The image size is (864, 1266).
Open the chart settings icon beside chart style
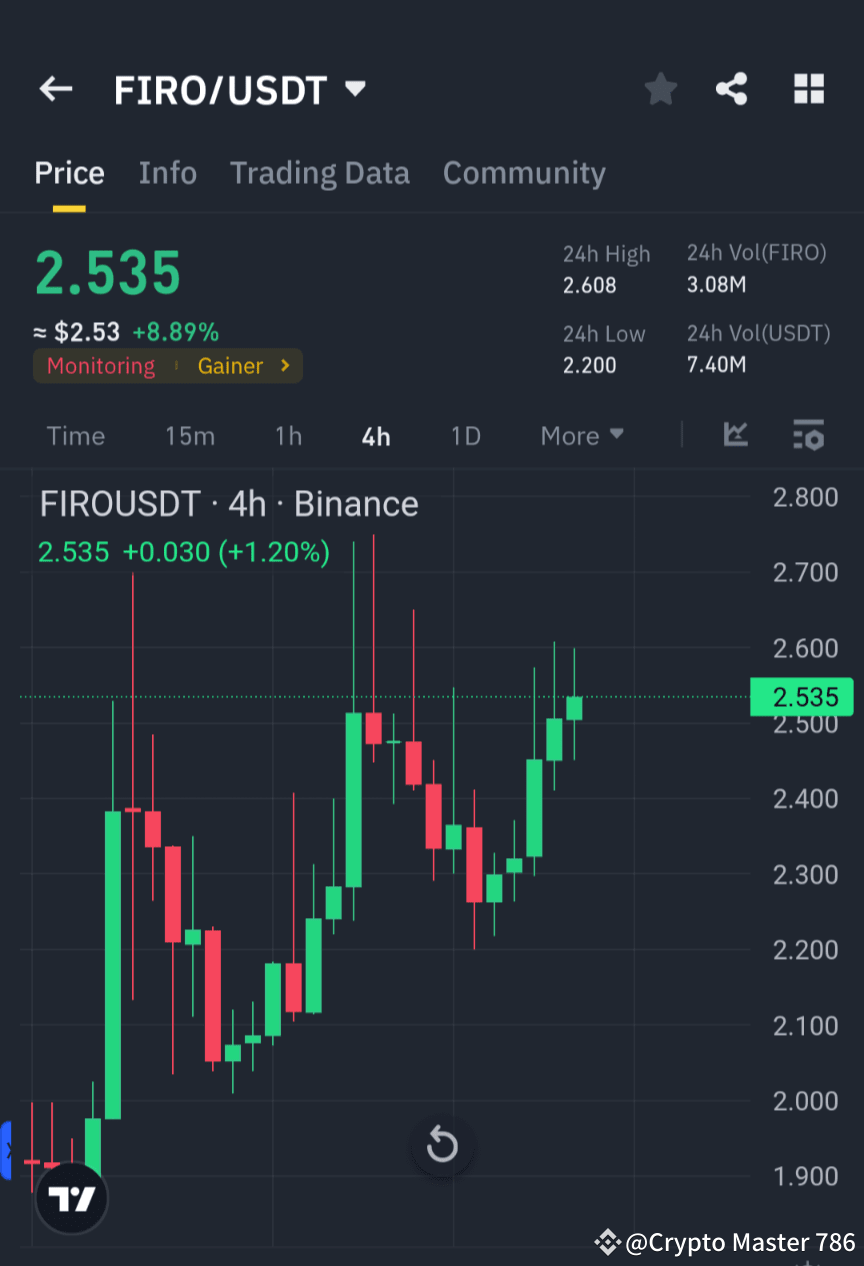(x=808, y=435)
